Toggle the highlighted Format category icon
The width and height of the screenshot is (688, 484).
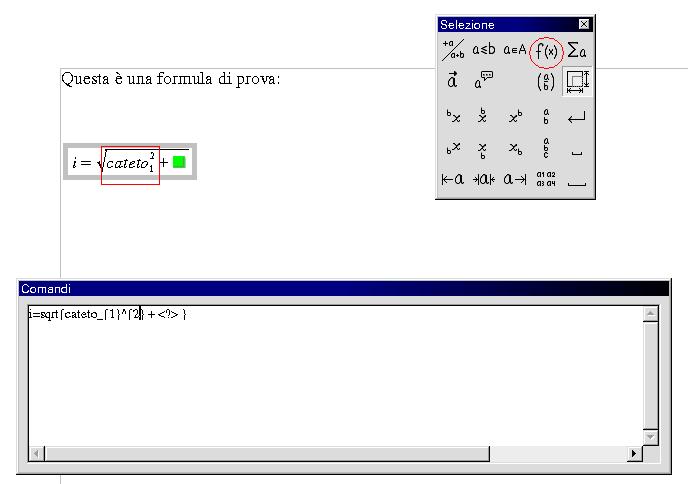(577, 81)
